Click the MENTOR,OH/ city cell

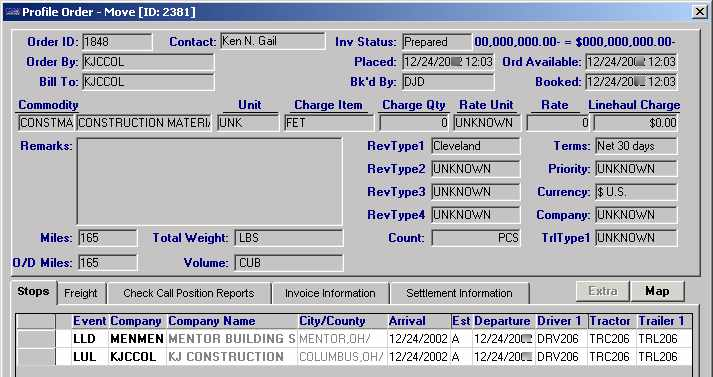342,339
